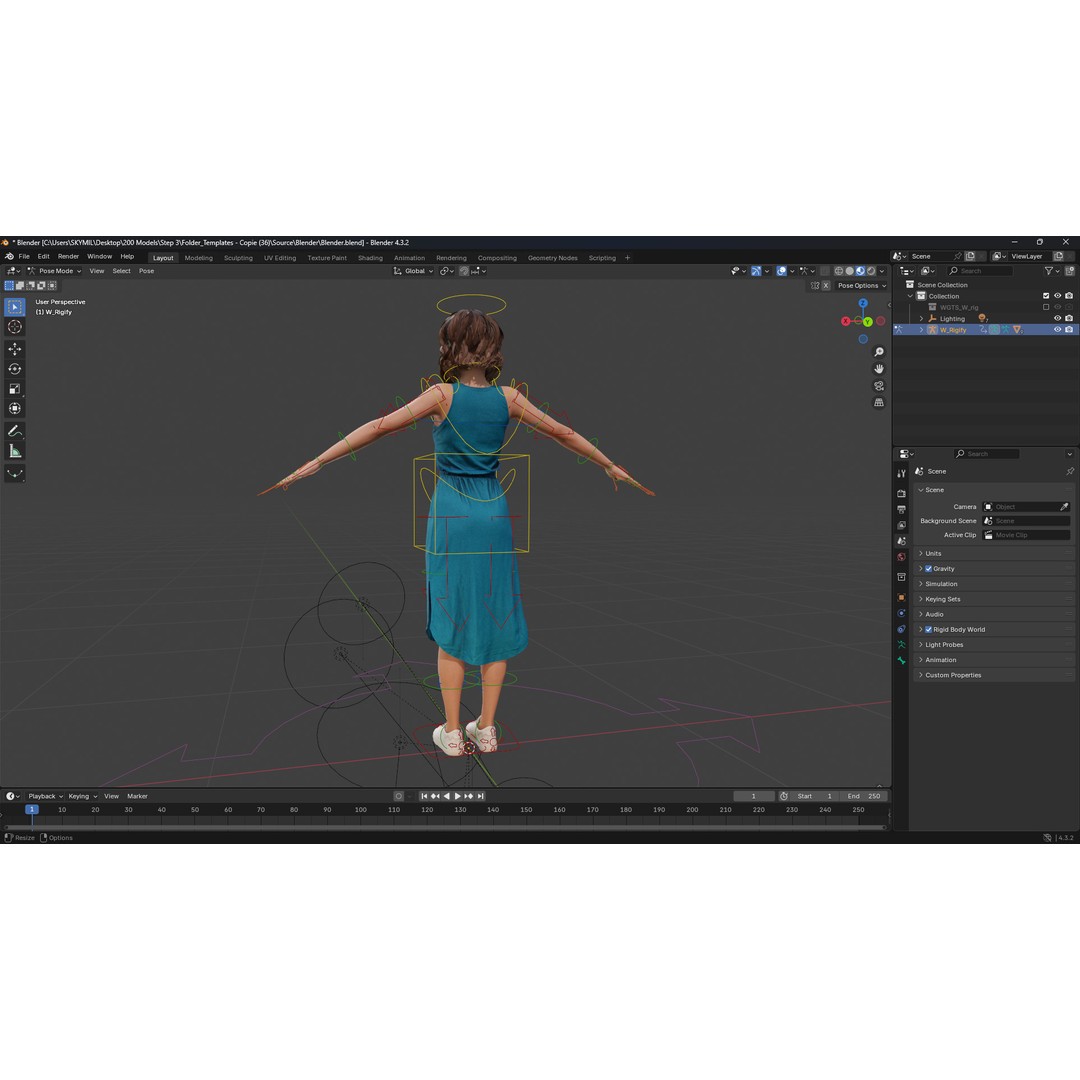The image size is (1080, 1080).
Task: Open the Global transform orientation dropdown
Action: tap(413, 271)
